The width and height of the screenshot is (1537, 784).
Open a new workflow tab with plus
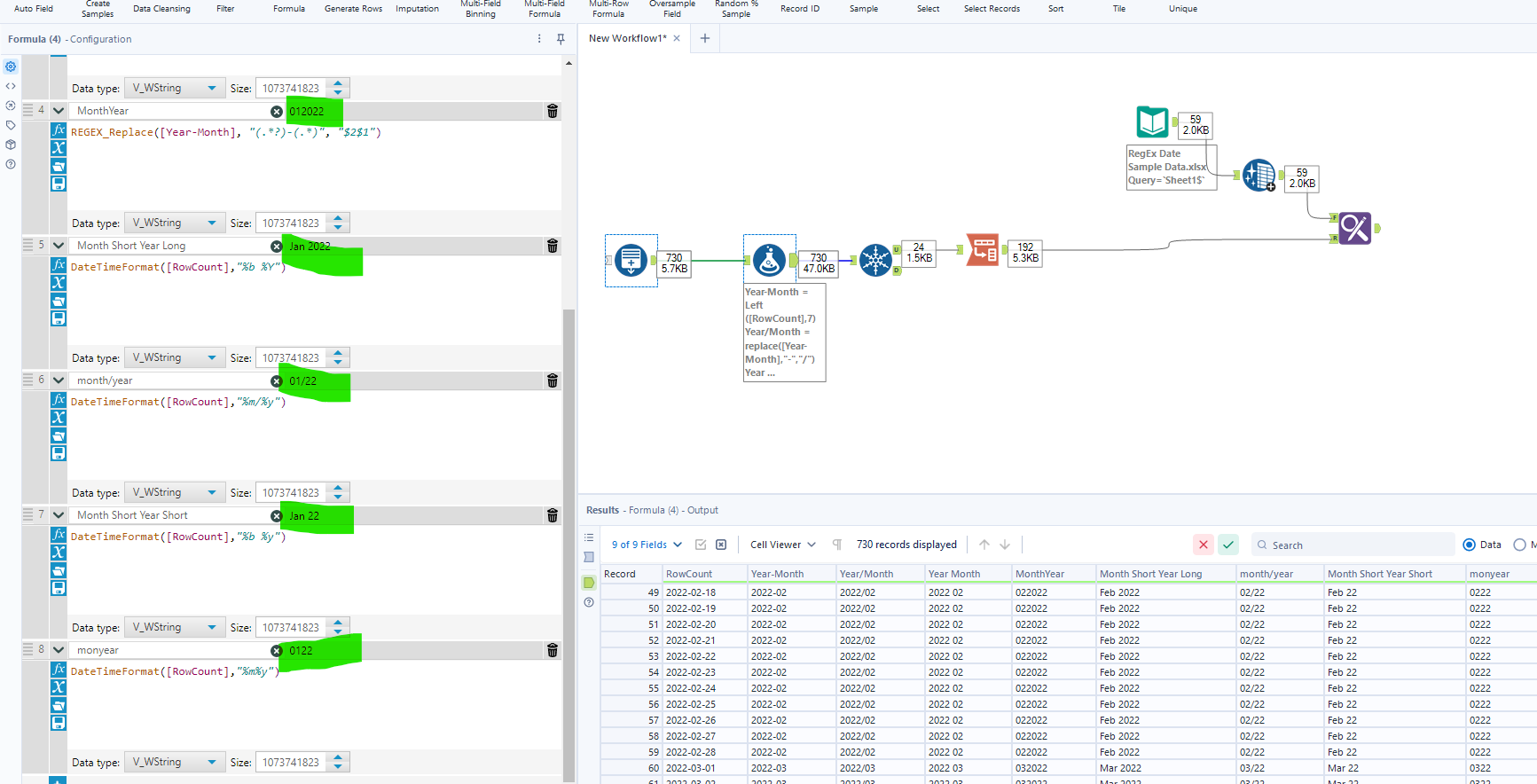click(x=705, y=38)
